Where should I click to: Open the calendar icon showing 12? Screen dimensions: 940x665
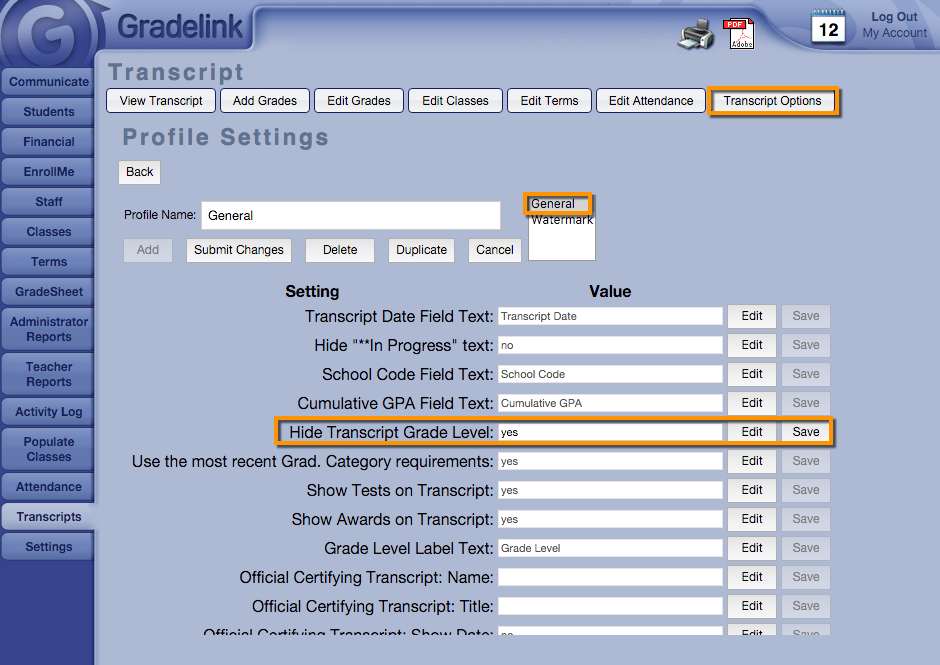coord(828,27)
